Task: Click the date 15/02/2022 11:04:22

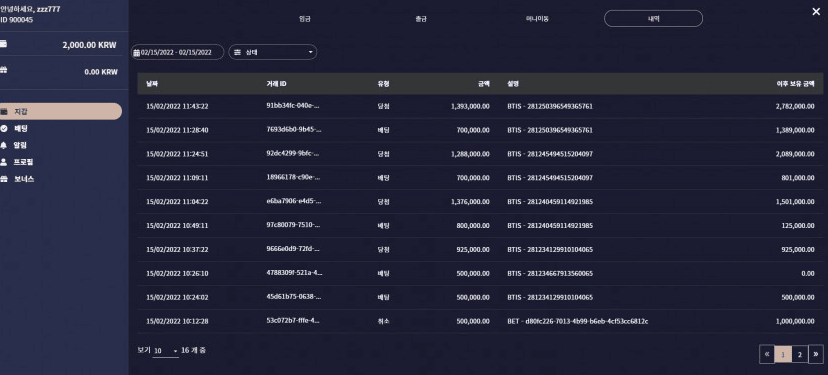Action: [x=177, y=202]
